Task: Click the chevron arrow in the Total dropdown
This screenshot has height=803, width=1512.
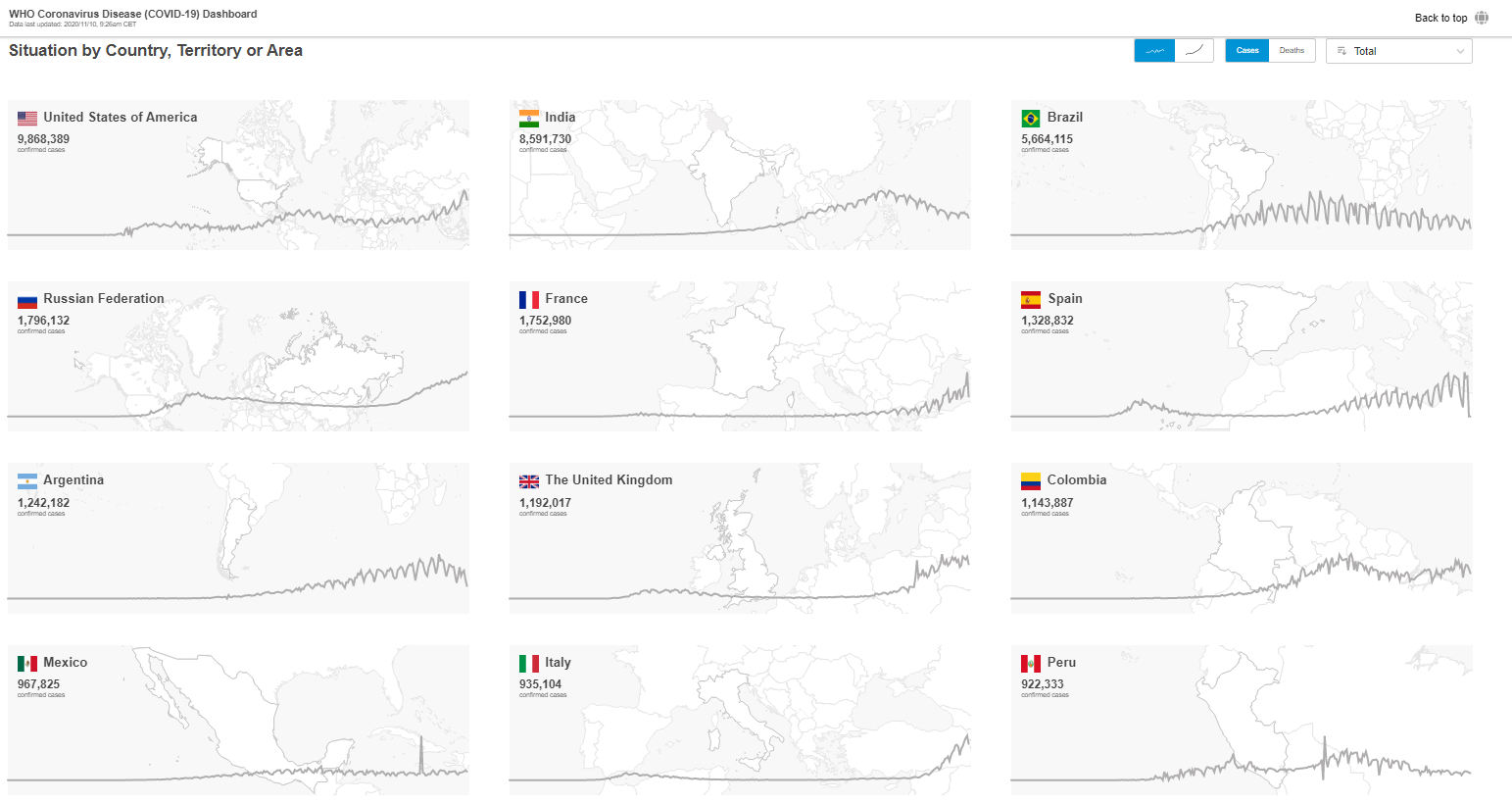Action: (x=1460, y=51)
